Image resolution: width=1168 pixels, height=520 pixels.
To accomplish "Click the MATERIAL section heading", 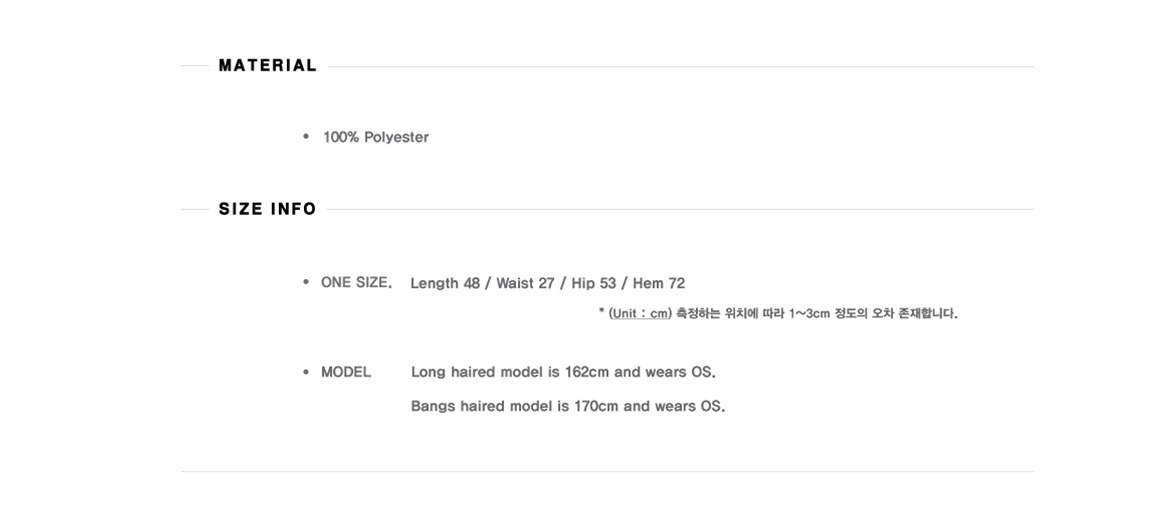I will (x=267, y=66).
